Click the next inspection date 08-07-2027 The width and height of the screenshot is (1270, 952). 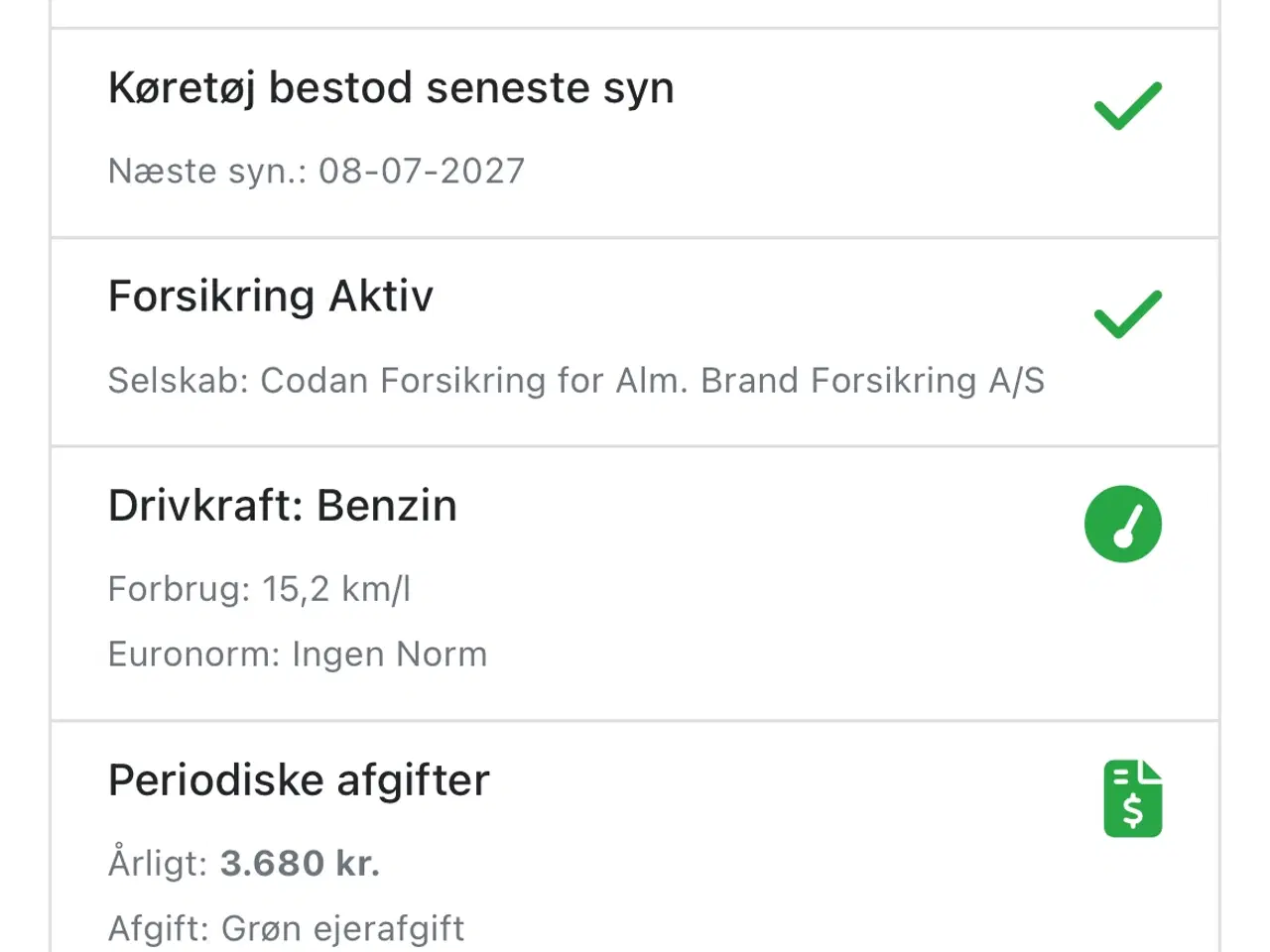point(421,172)
